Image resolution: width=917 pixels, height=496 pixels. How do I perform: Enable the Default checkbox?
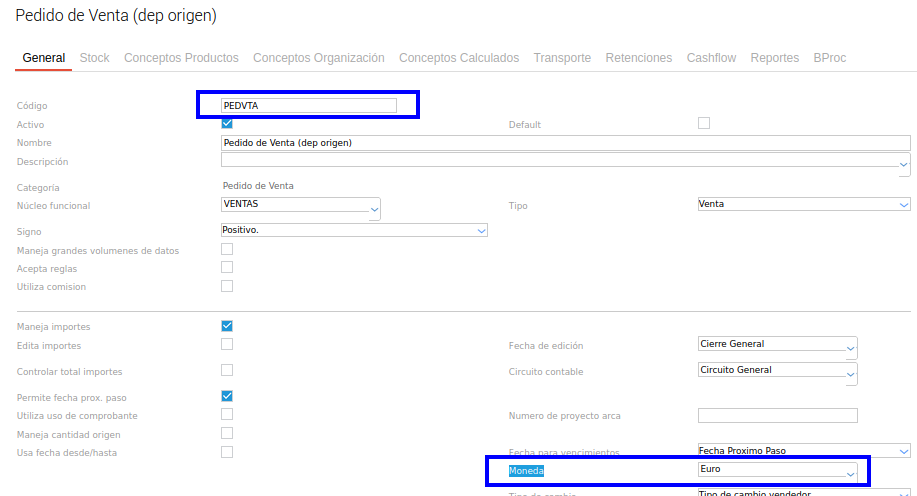[704, 124]
